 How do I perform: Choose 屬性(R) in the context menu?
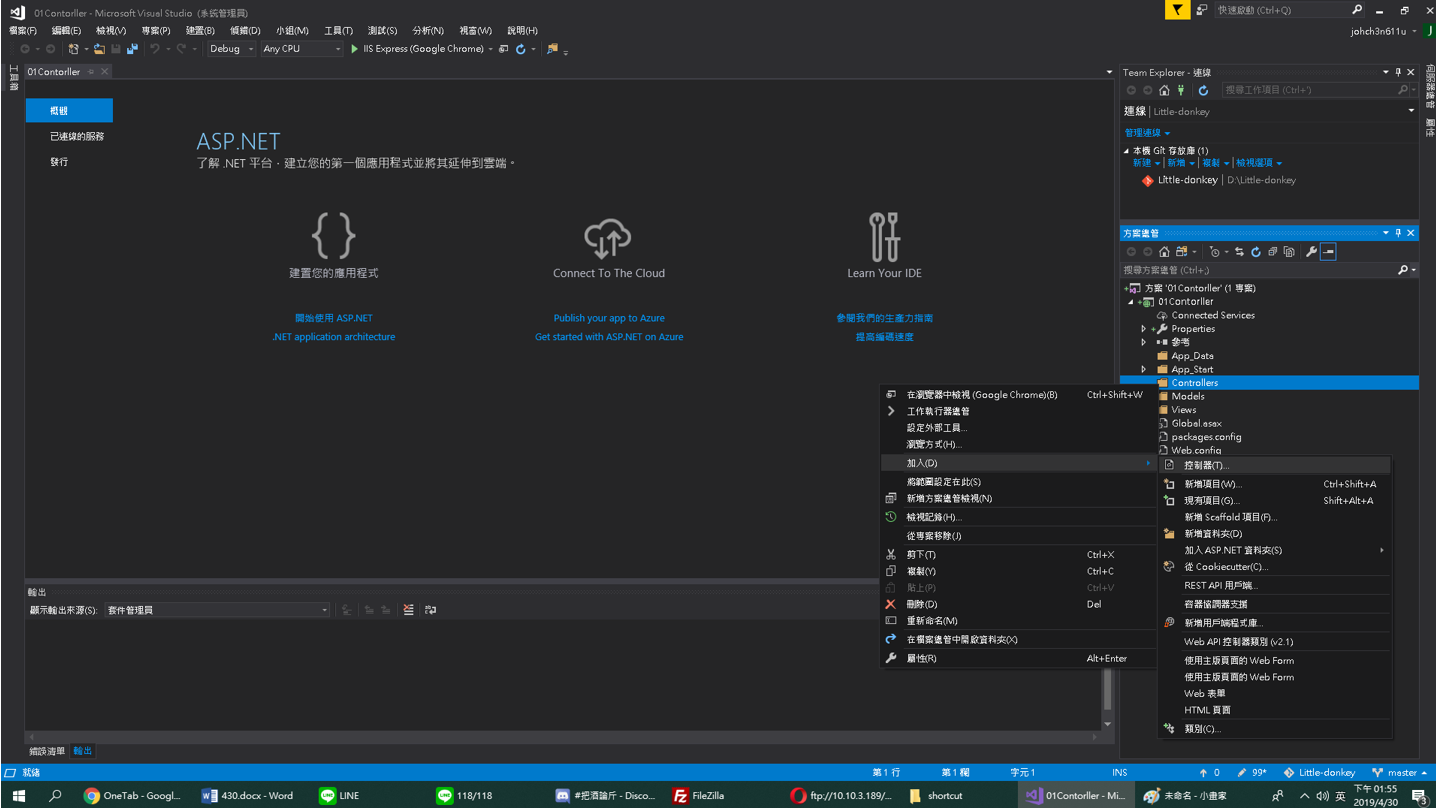click(1017, 658)
